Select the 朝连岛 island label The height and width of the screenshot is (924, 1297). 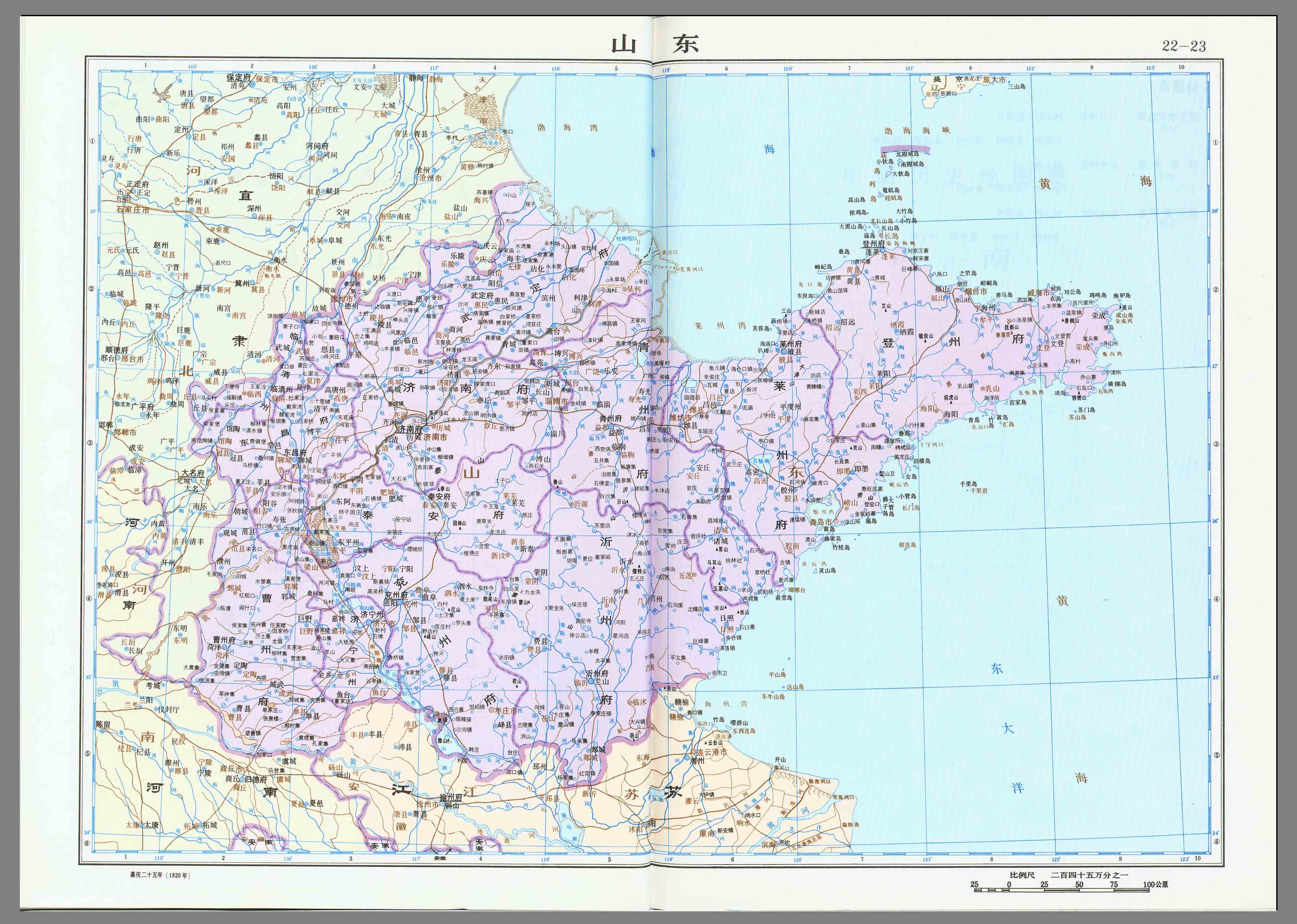tap(907, 544)
